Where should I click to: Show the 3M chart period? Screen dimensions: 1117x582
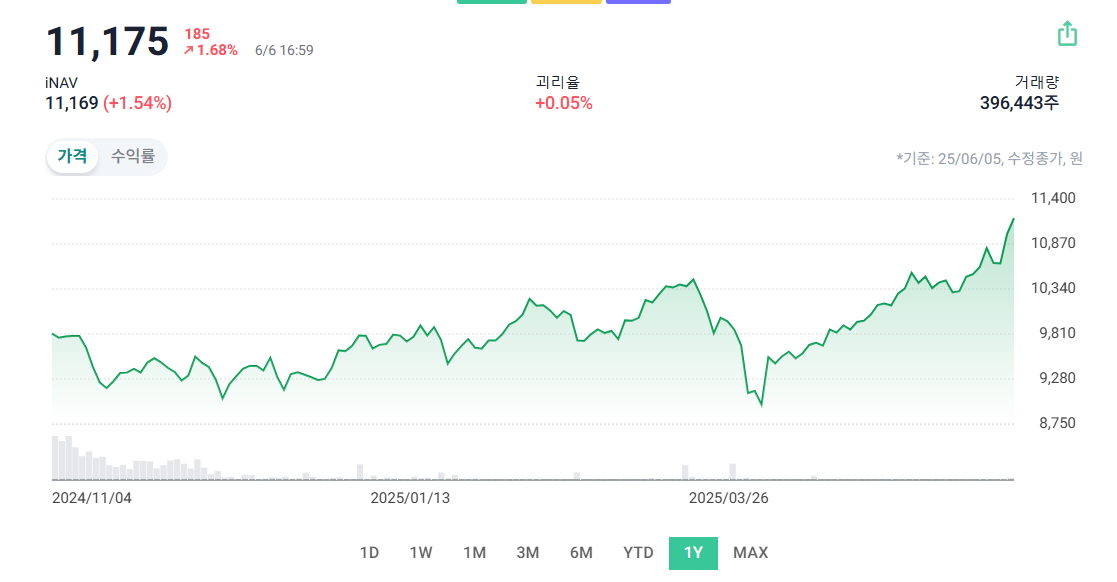pos(527,553)
